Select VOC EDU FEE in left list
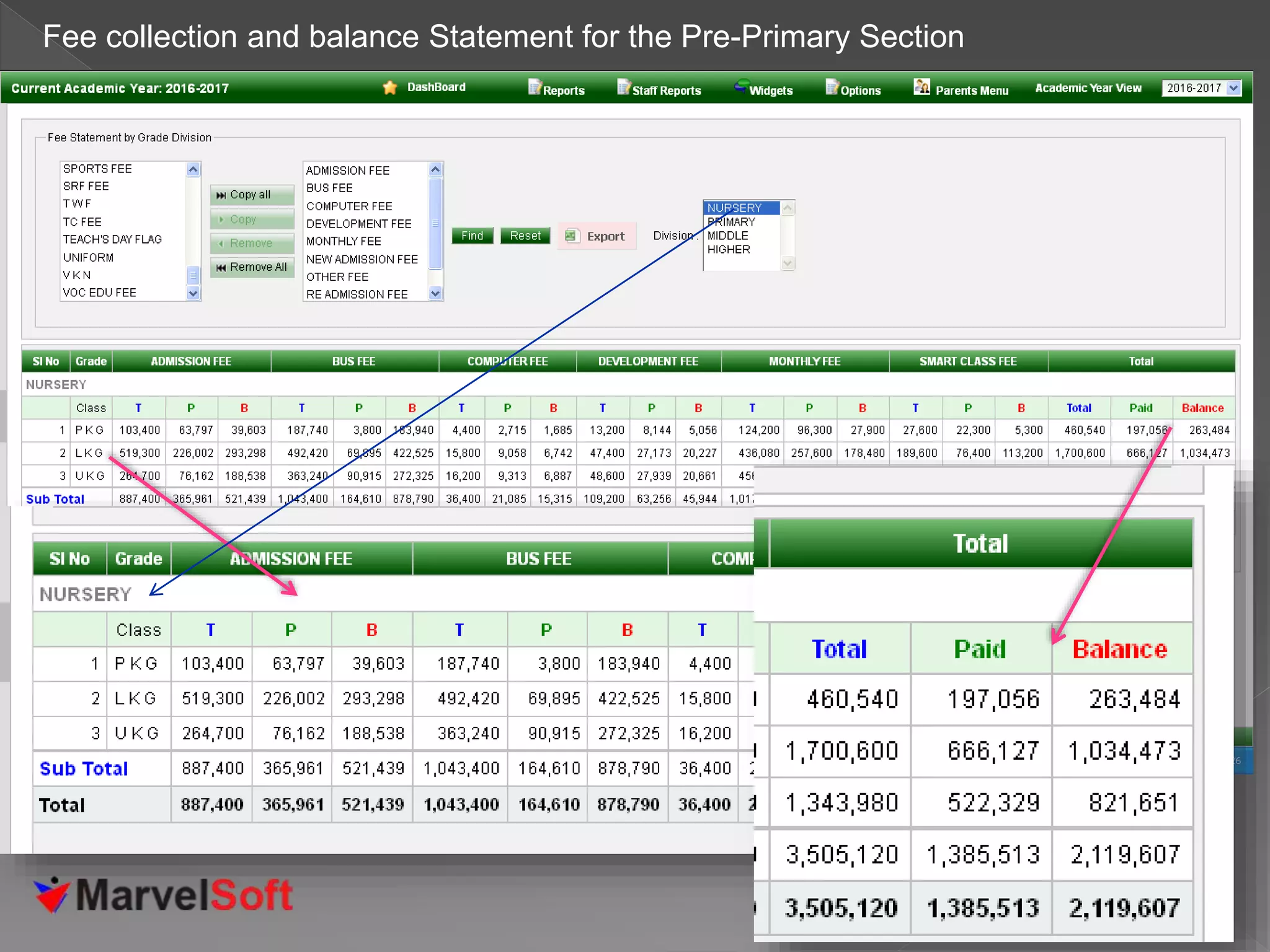This screenshot has width=1270, height=952. click(99, 293)
